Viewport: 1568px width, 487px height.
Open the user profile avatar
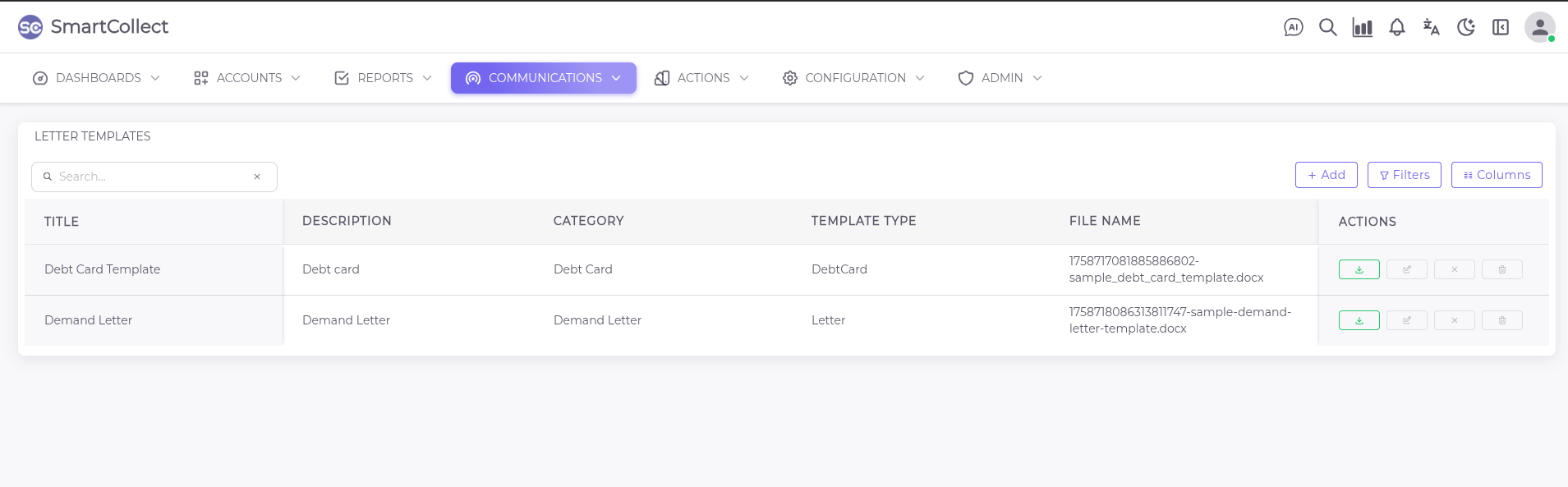tap(1539, 27)
